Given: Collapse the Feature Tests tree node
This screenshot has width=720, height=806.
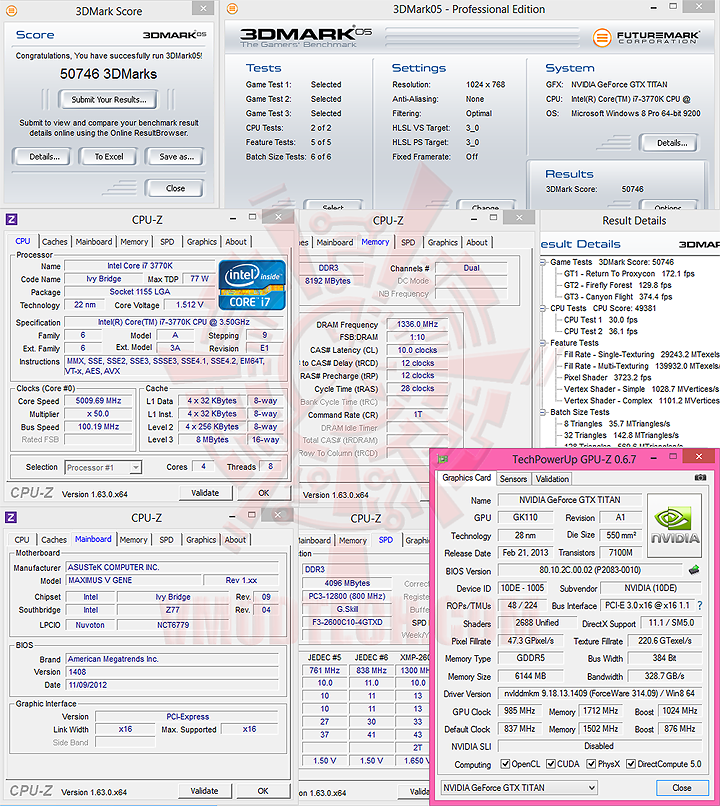Looking at the screenshot, I should pos(543,343).
